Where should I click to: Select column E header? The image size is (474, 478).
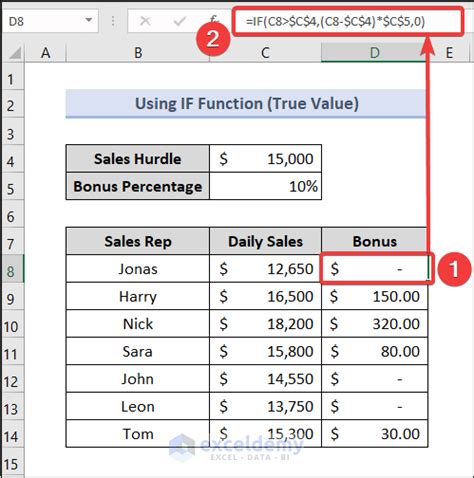(449, 53)
